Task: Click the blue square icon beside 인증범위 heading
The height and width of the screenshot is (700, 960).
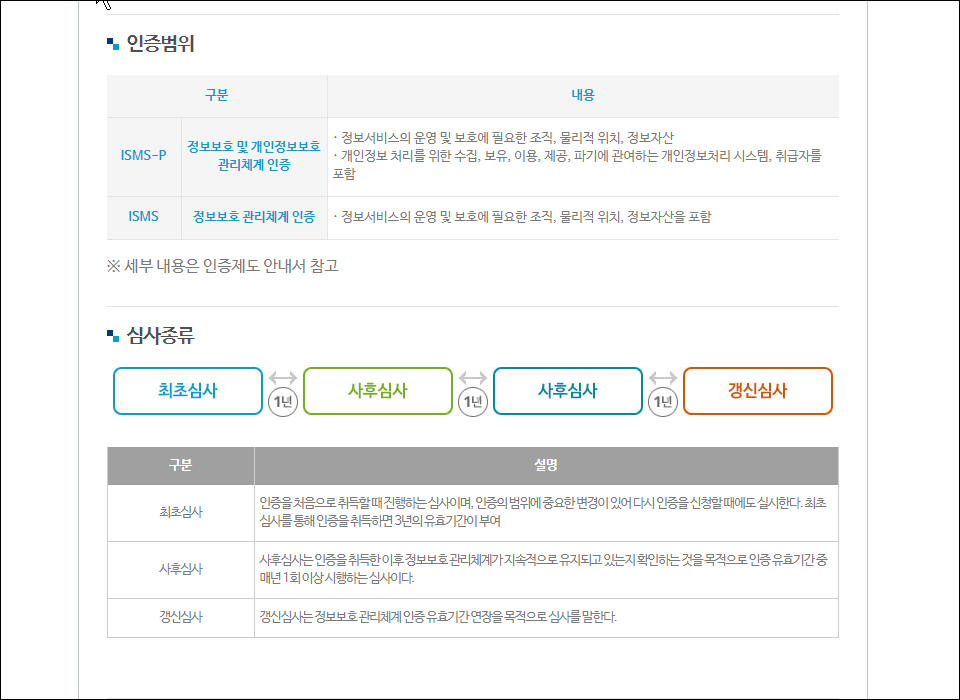Action: coord(113,42)
